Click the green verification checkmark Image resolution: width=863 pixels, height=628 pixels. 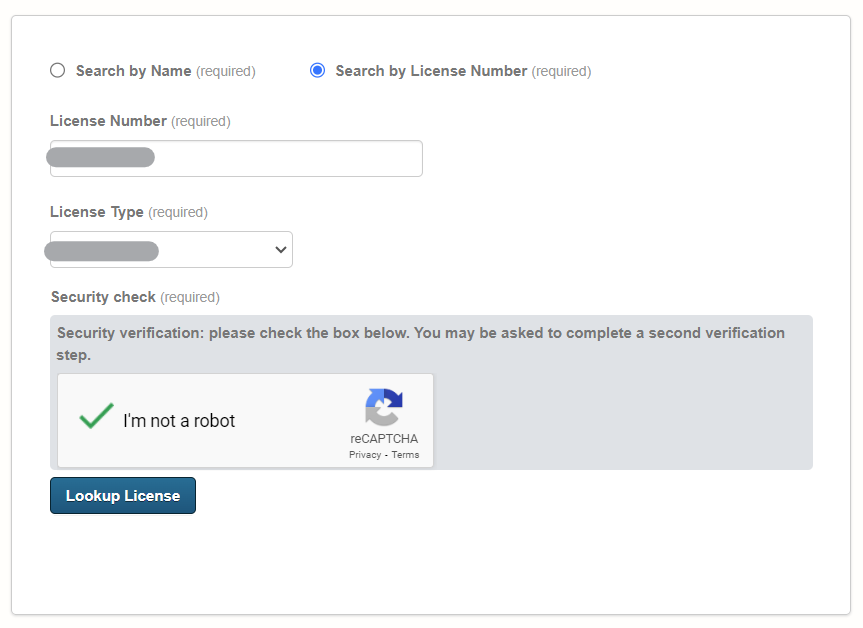coord(95,416)
